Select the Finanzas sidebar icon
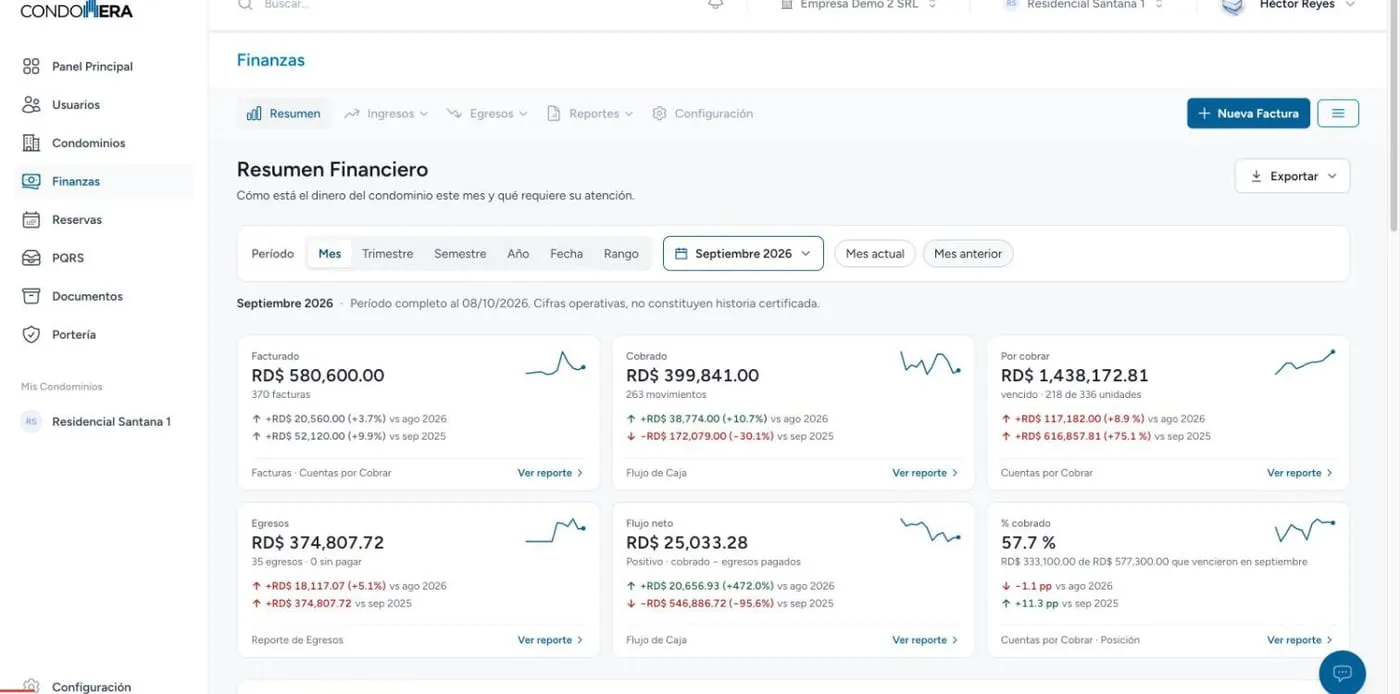 [x=31, y=181]
